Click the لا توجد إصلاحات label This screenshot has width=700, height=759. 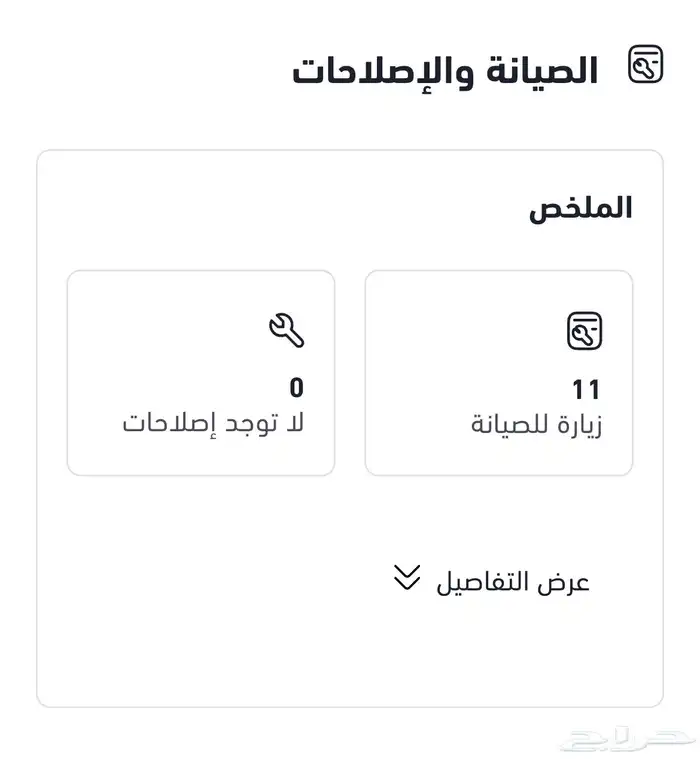(x=213, y=422)
